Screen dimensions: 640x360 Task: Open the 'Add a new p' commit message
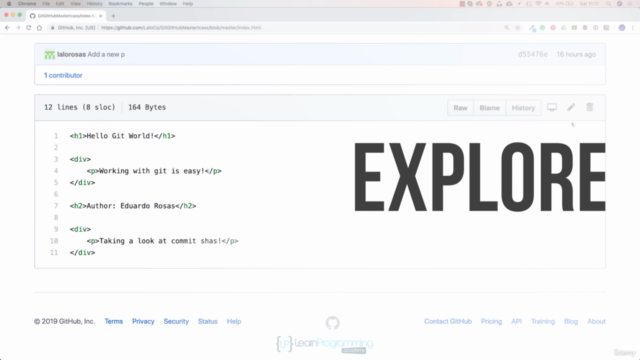coord(106,54)
